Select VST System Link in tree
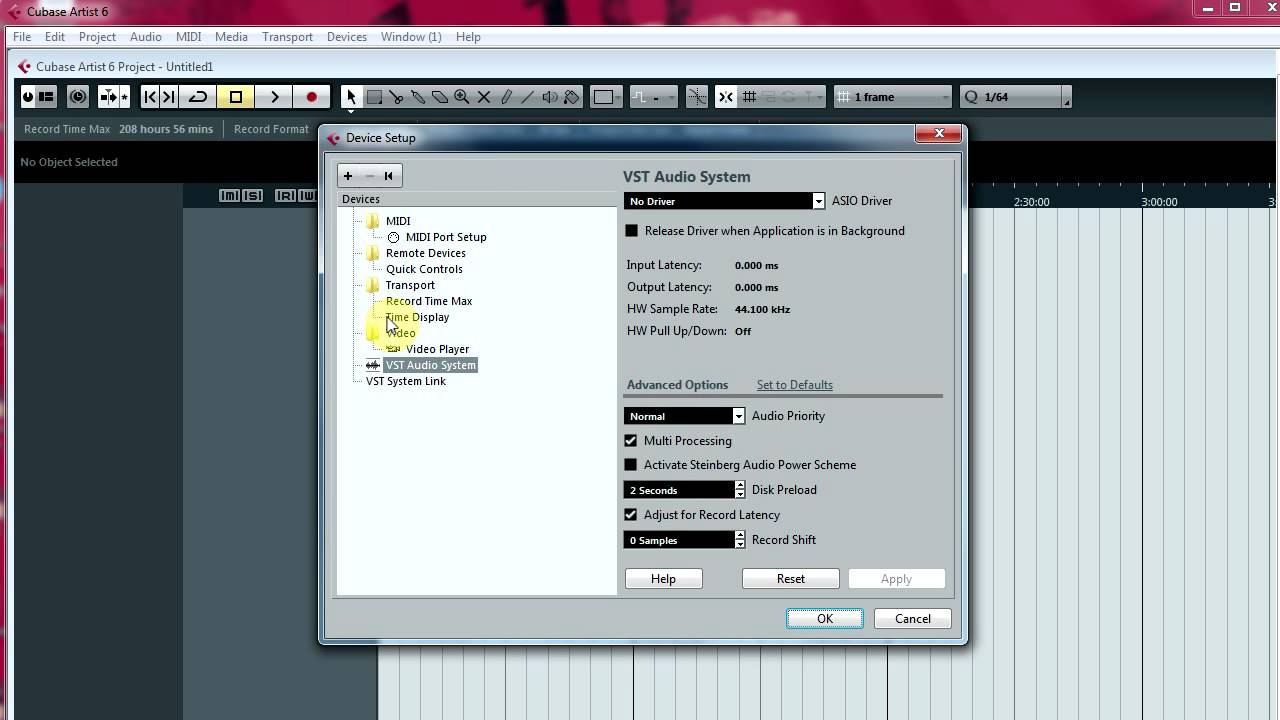1280x720 pixels. [406, 381]
